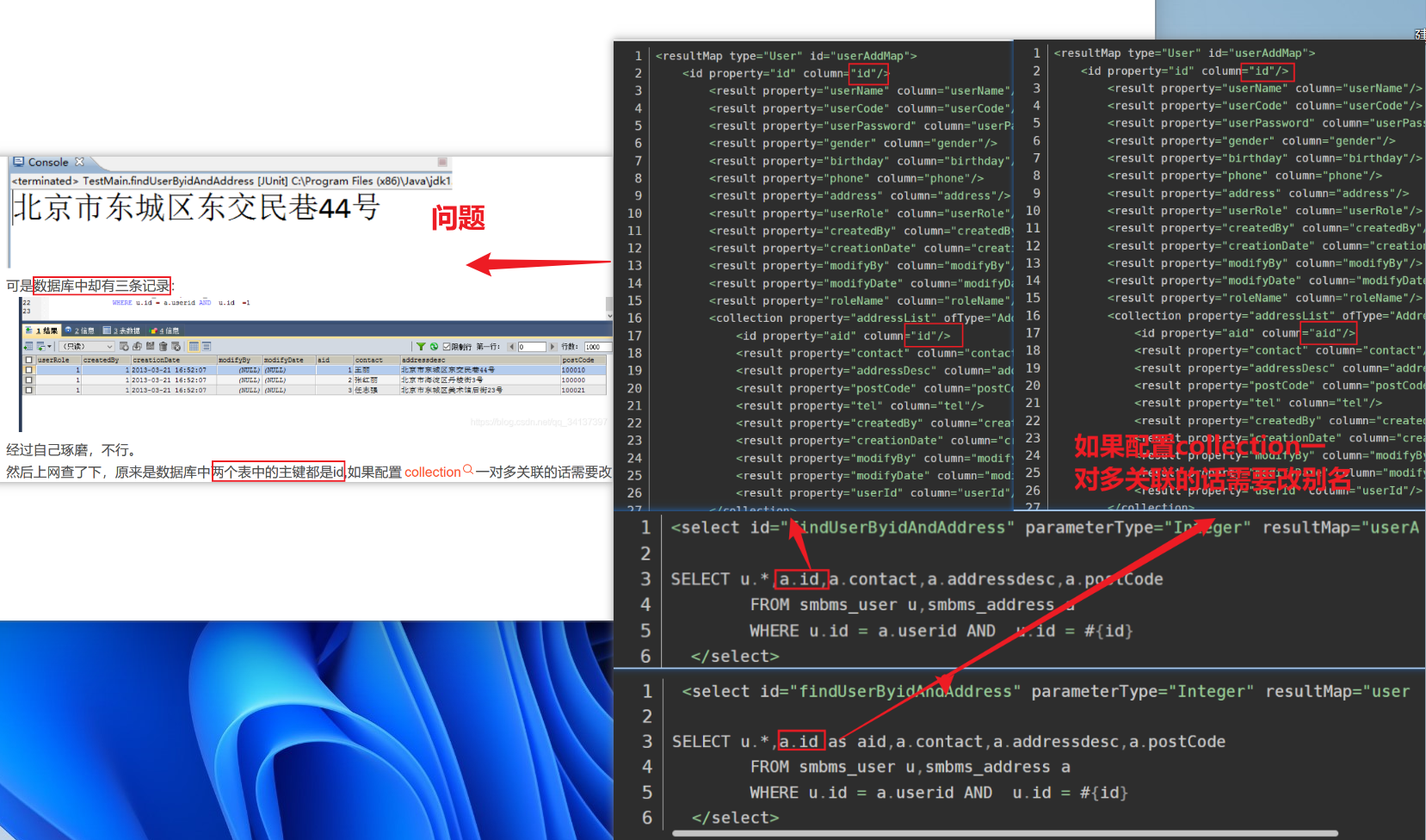Toggle the 限制行 limit rows checkbox
The height and width of the screenshot is (840, 1426).
pyautogui.click(x=447, y=347)
